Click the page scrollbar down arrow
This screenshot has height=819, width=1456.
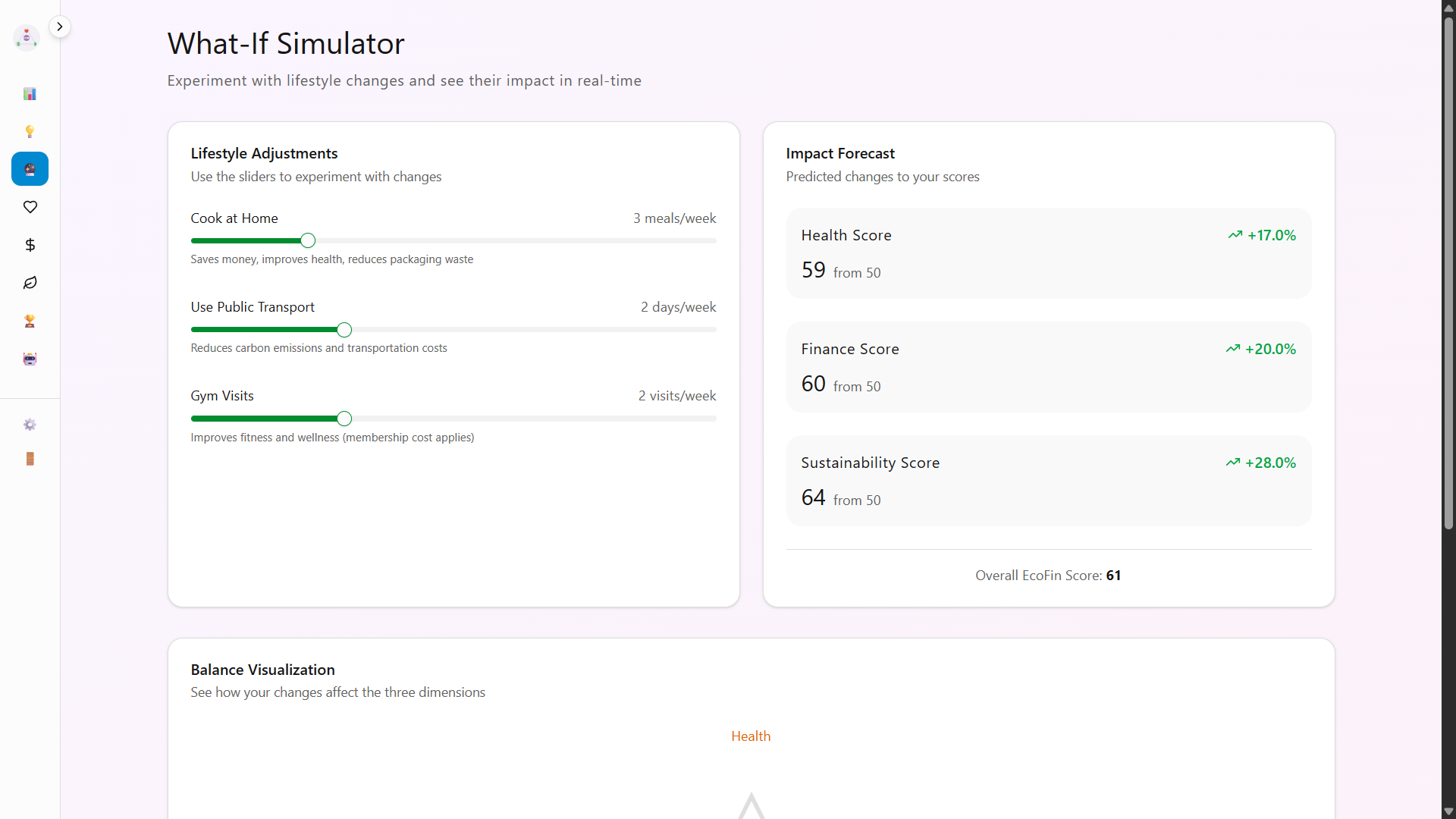point(1448,811)
